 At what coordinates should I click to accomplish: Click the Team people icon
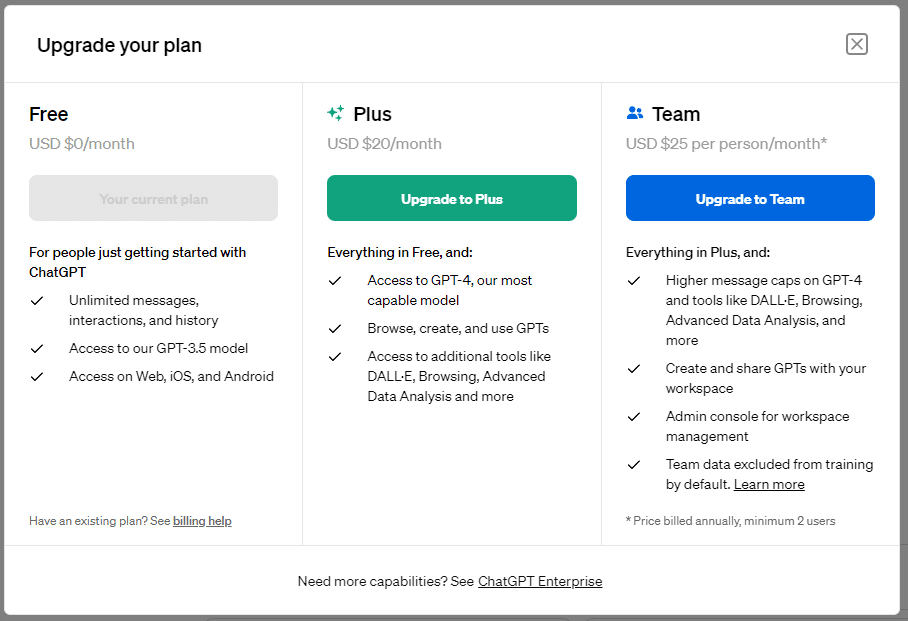(635, 113)
